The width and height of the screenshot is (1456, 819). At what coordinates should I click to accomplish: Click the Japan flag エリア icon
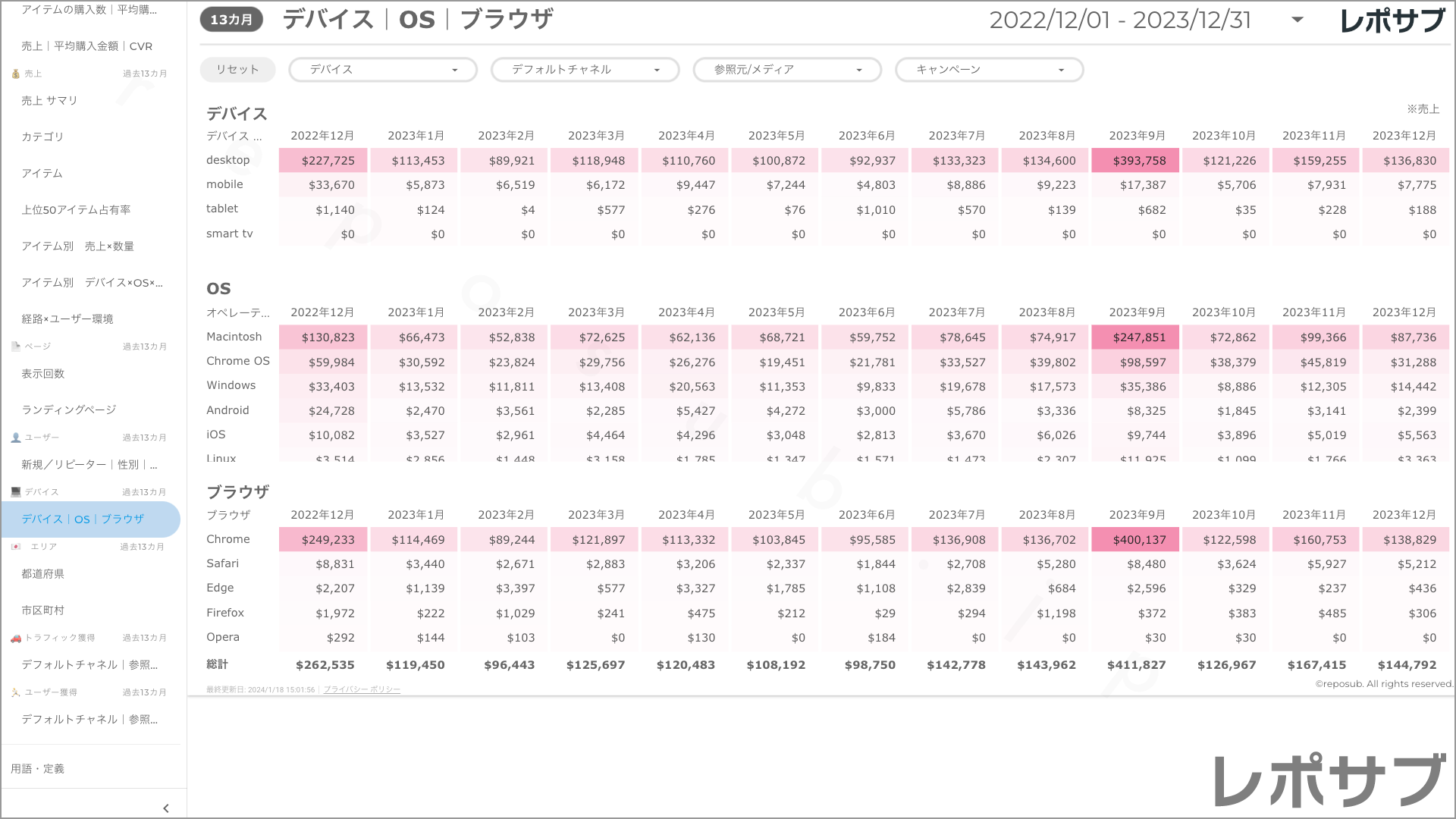15,547
